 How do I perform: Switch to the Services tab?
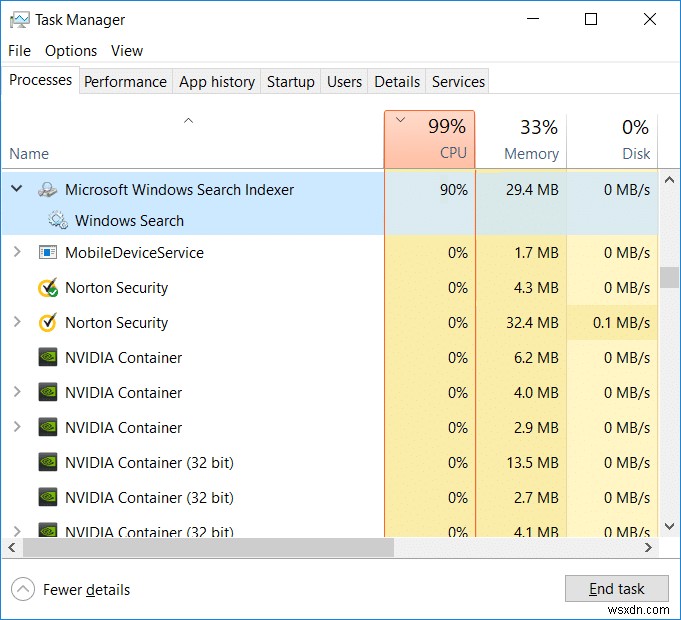click(458, 82)
